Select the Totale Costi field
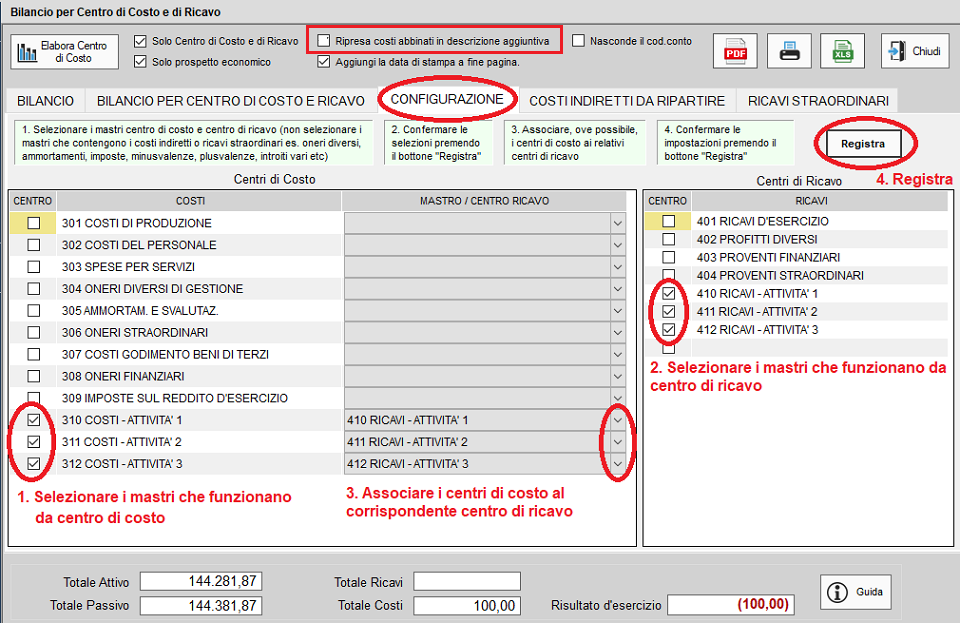The image size is (960, 623). click(467, 606)
